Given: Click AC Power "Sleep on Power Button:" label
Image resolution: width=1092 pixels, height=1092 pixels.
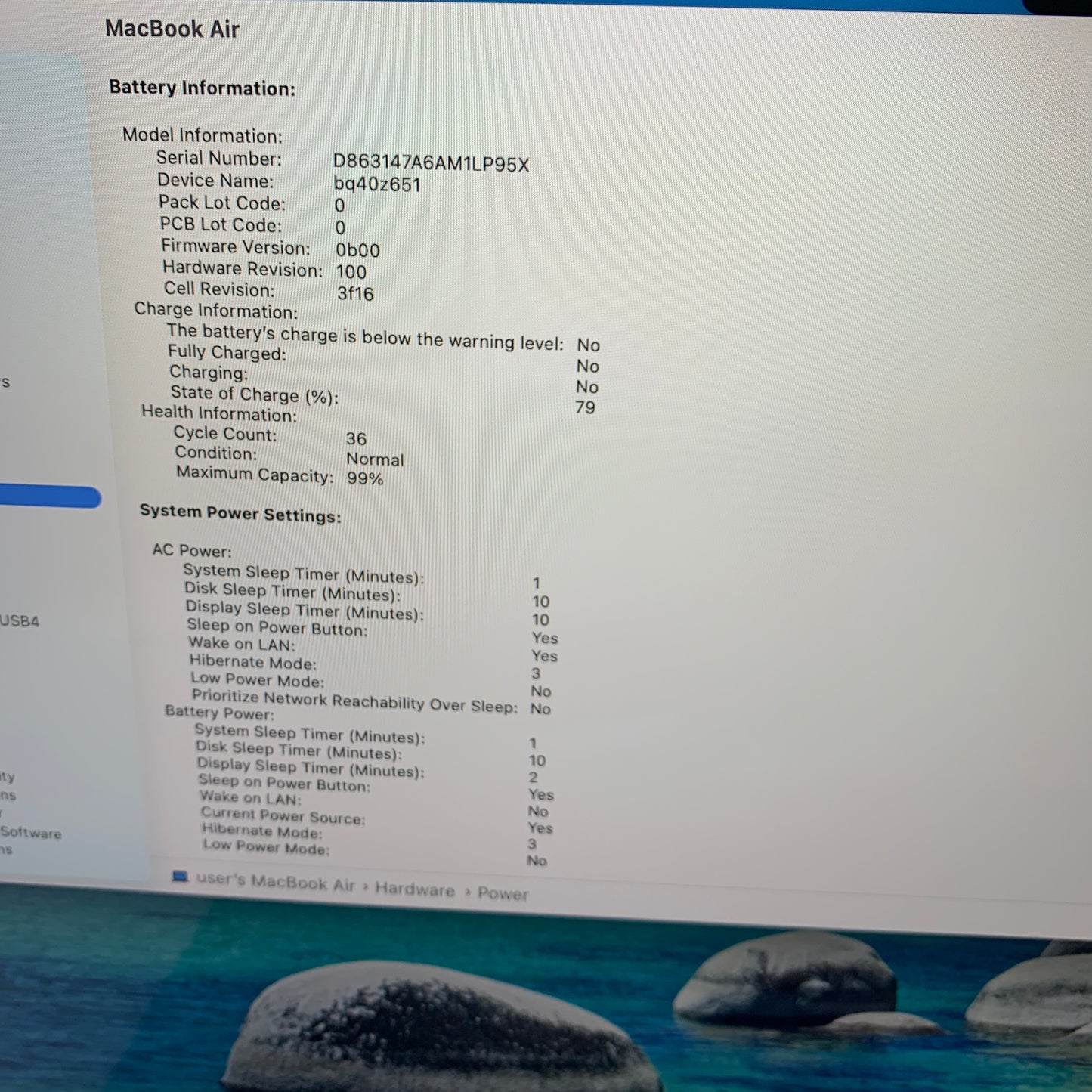Looking at the screenshot, I should pyautogui.click(x=277, y=627).
